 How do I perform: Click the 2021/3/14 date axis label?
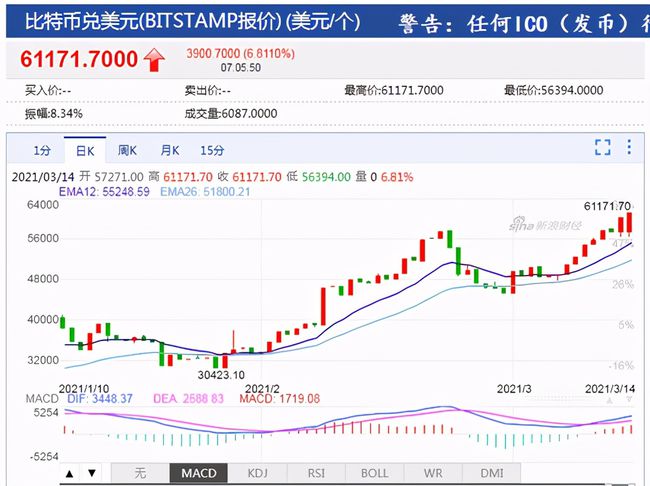point(610,389)
